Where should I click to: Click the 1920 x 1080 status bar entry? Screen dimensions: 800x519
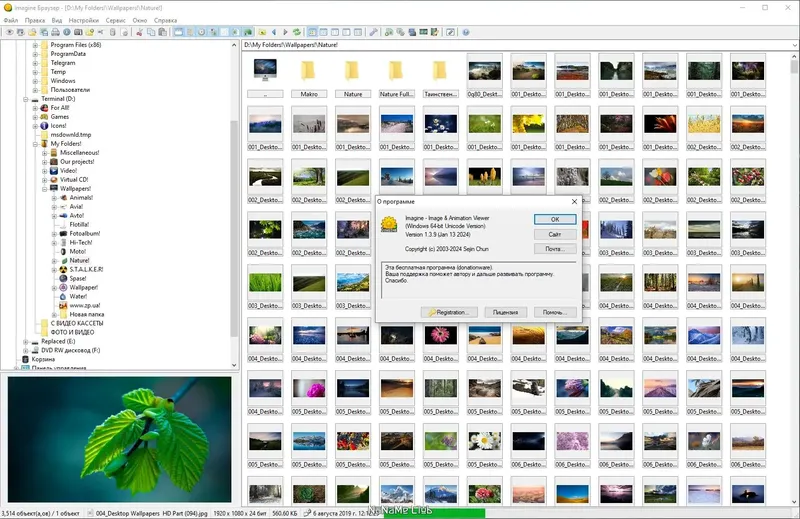(240, 513)
